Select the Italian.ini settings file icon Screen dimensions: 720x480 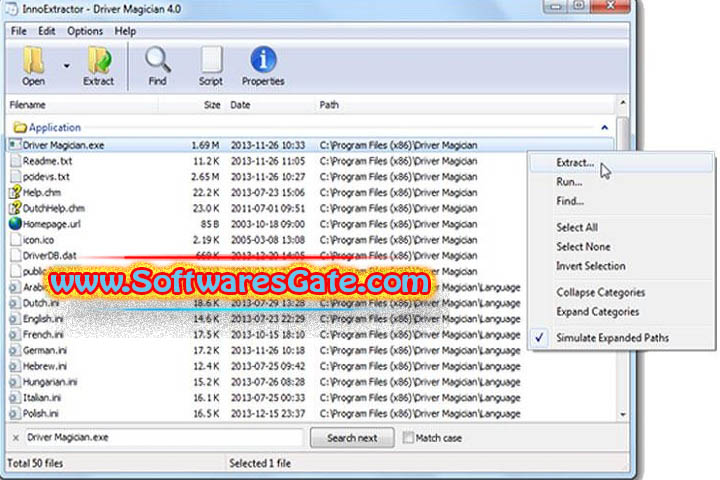coord(16,398)
